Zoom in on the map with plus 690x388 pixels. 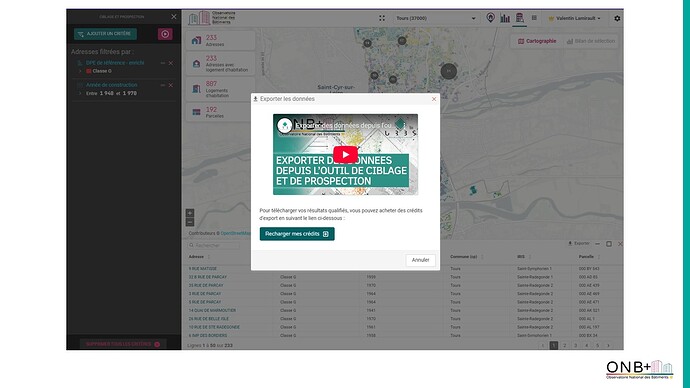coord(190,213)
